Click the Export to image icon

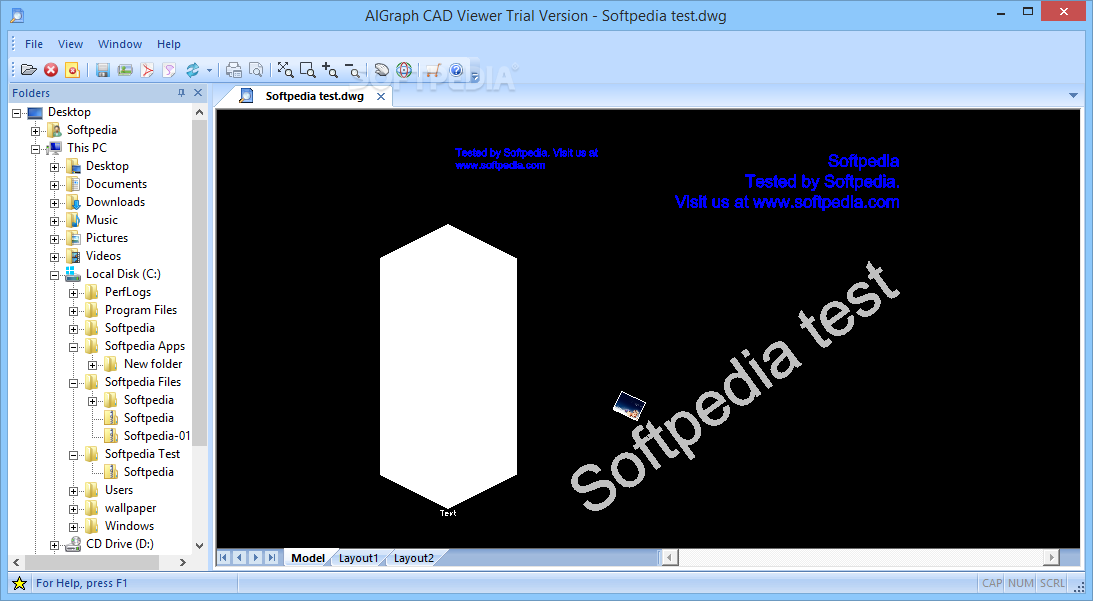click(x=125, y=70)
